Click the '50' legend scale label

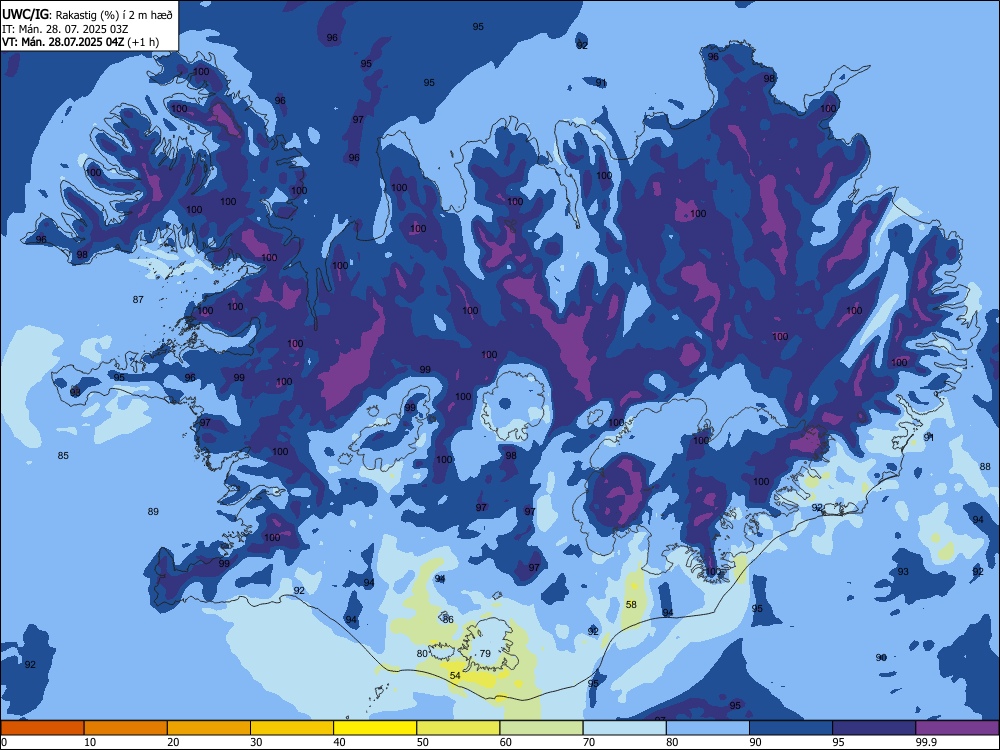[x=423, y=742]
